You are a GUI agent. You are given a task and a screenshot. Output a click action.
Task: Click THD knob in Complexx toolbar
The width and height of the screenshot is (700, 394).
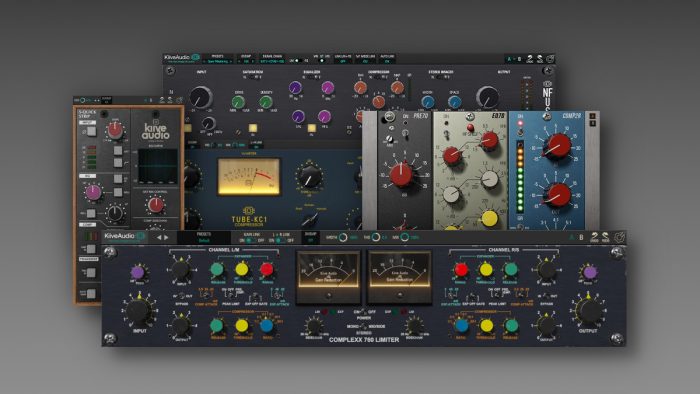pos(375,237)
